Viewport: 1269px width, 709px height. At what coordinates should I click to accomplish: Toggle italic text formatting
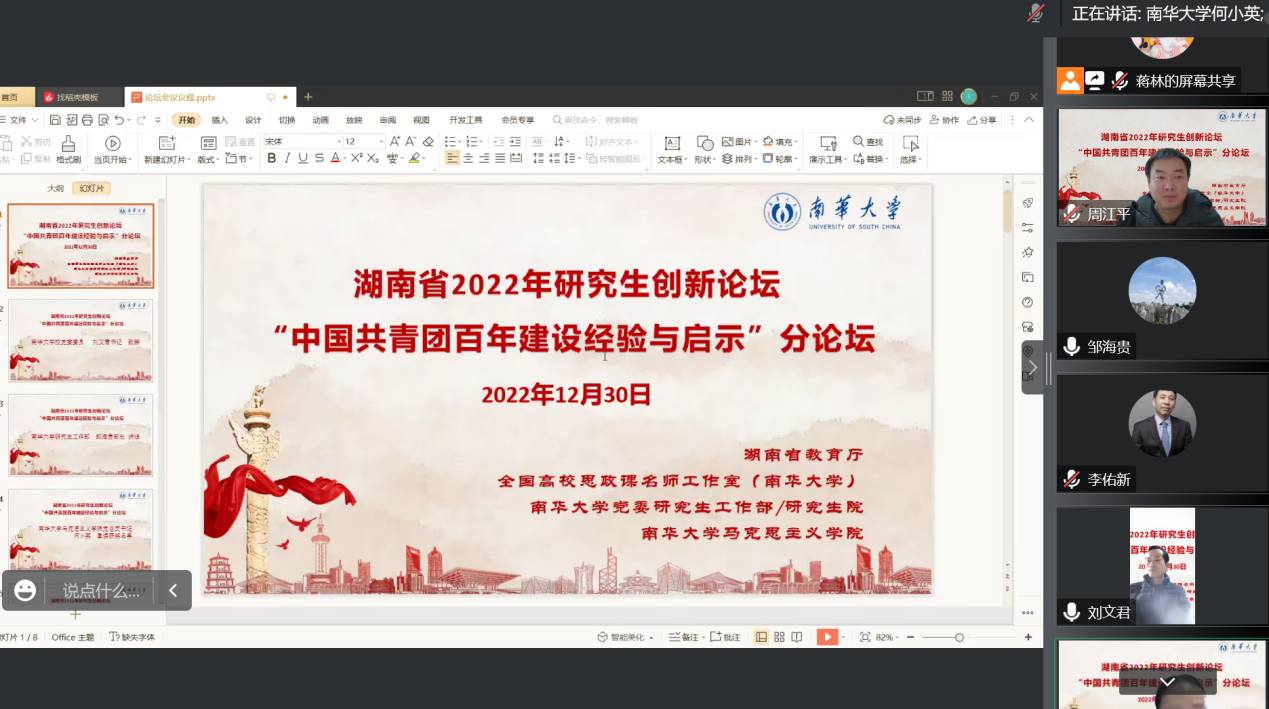coord(287,158)
